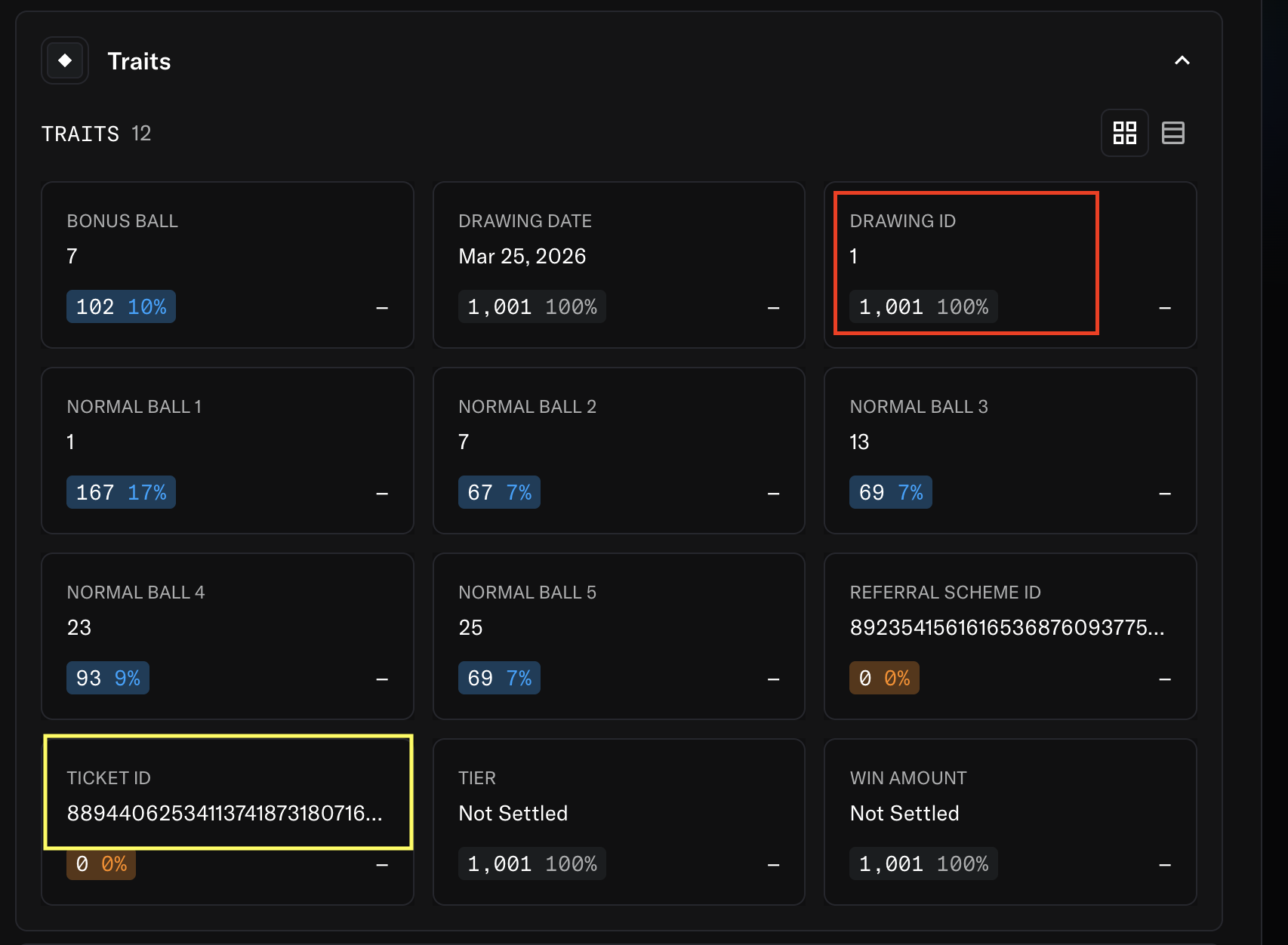The height and width of the screenshot is (945, 1288).
Task: Click the Tier value Not Settled
Action: coord(513,814)
